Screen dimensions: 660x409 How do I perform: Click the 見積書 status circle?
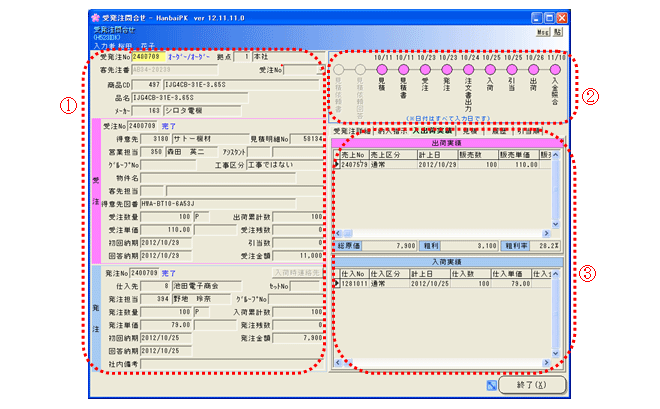point(403,70)
